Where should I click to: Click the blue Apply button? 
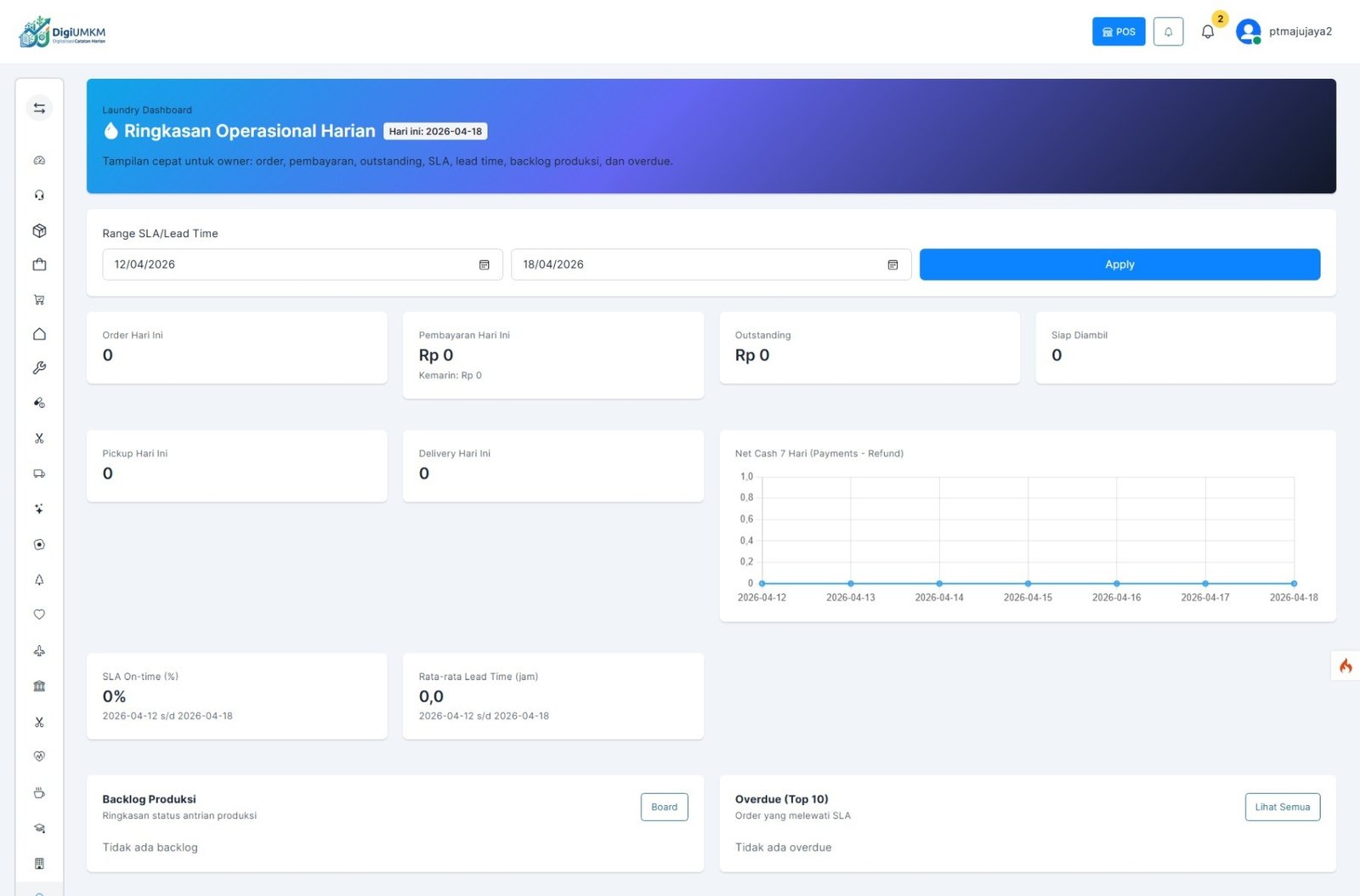pos(1119,264)
